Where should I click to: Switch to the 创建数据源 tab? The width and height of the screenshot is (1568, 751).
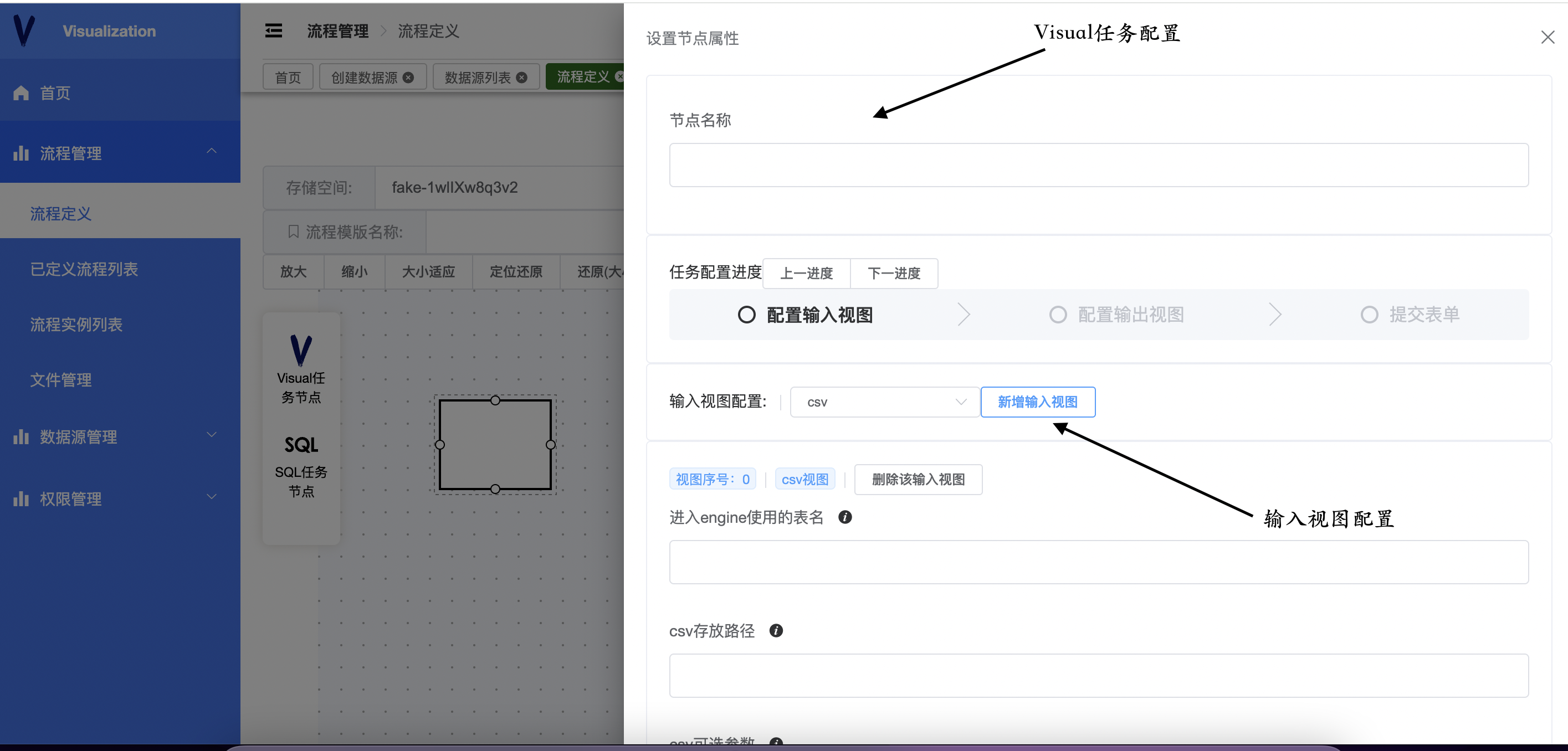point(372,78)
